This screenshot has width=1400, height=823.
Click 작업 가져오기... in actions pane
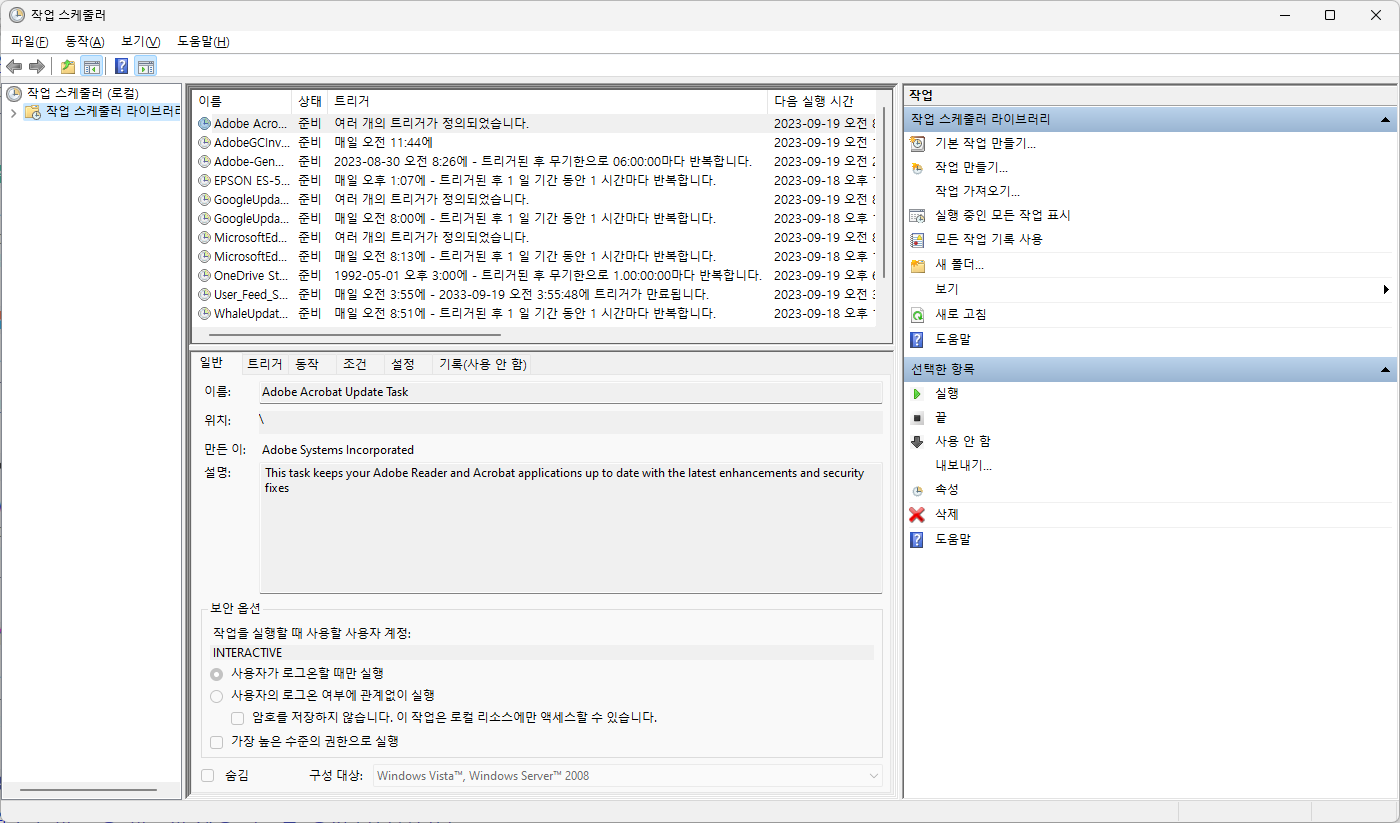[x=976, y=191]
